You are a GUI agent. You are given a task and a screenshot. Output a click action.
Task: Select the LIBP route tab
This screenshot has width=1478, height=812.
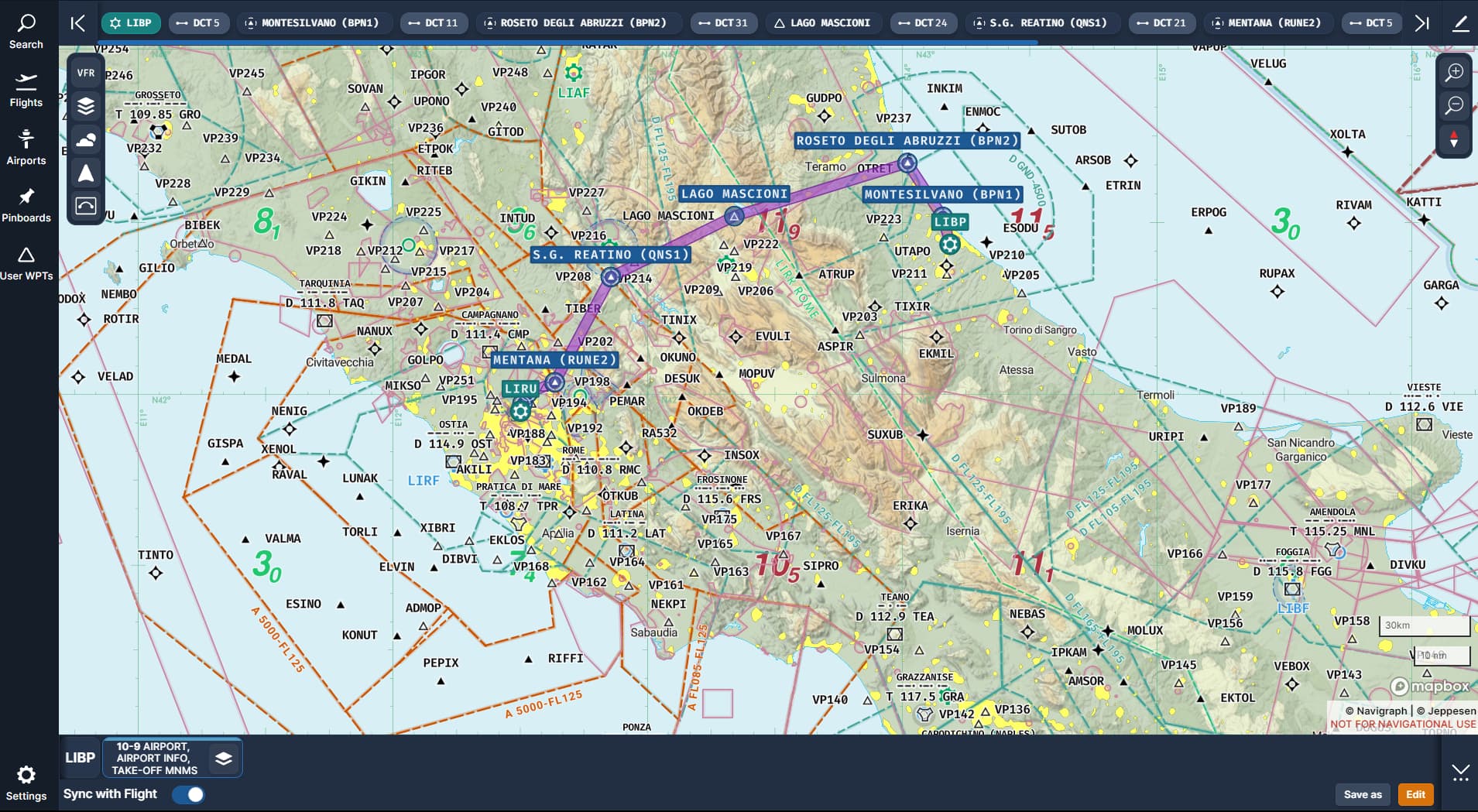tap(131, 23)
